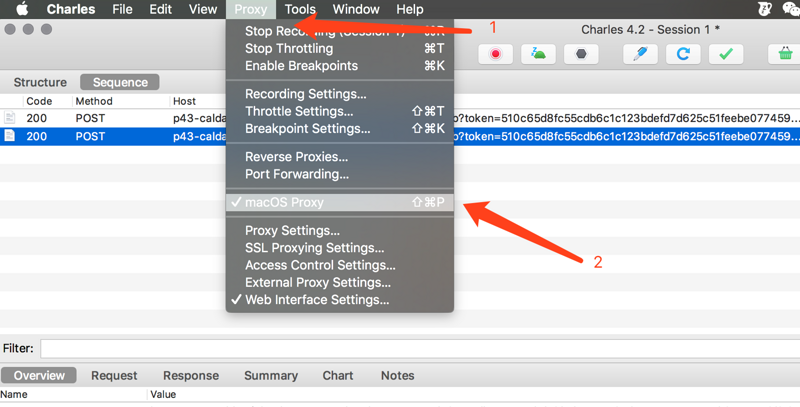Toggle the checked Web Interface Settings item

[x=340, y=300]
